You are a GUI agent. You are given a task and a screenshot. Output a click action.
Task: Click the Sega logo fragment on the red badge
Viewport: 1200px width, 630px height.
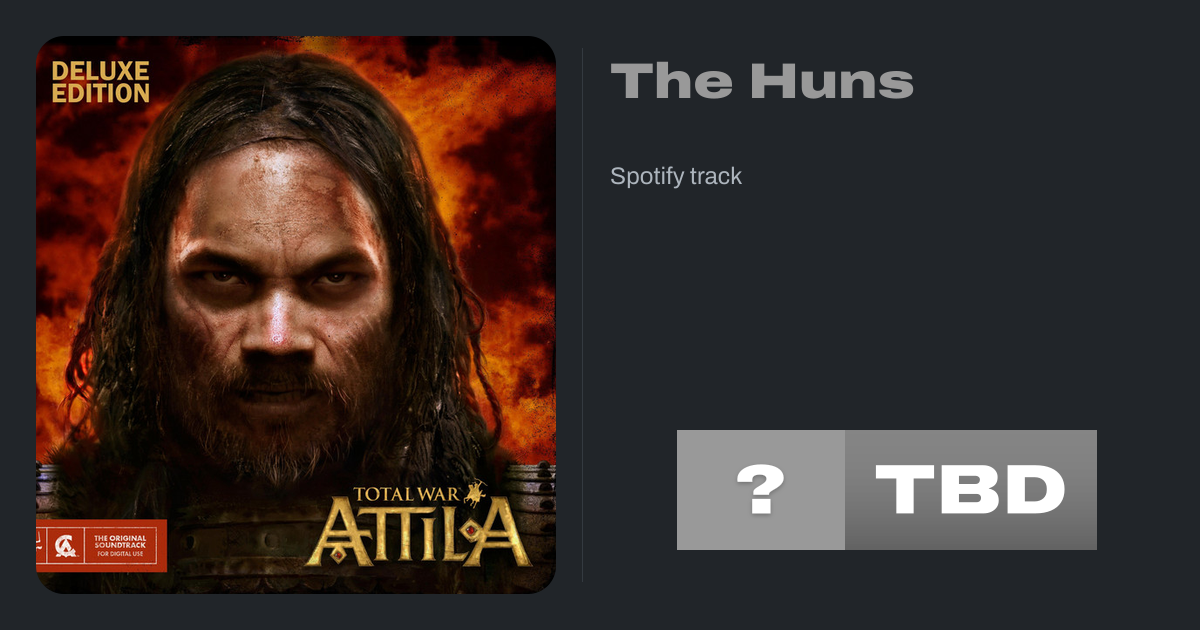pos(40,546)
